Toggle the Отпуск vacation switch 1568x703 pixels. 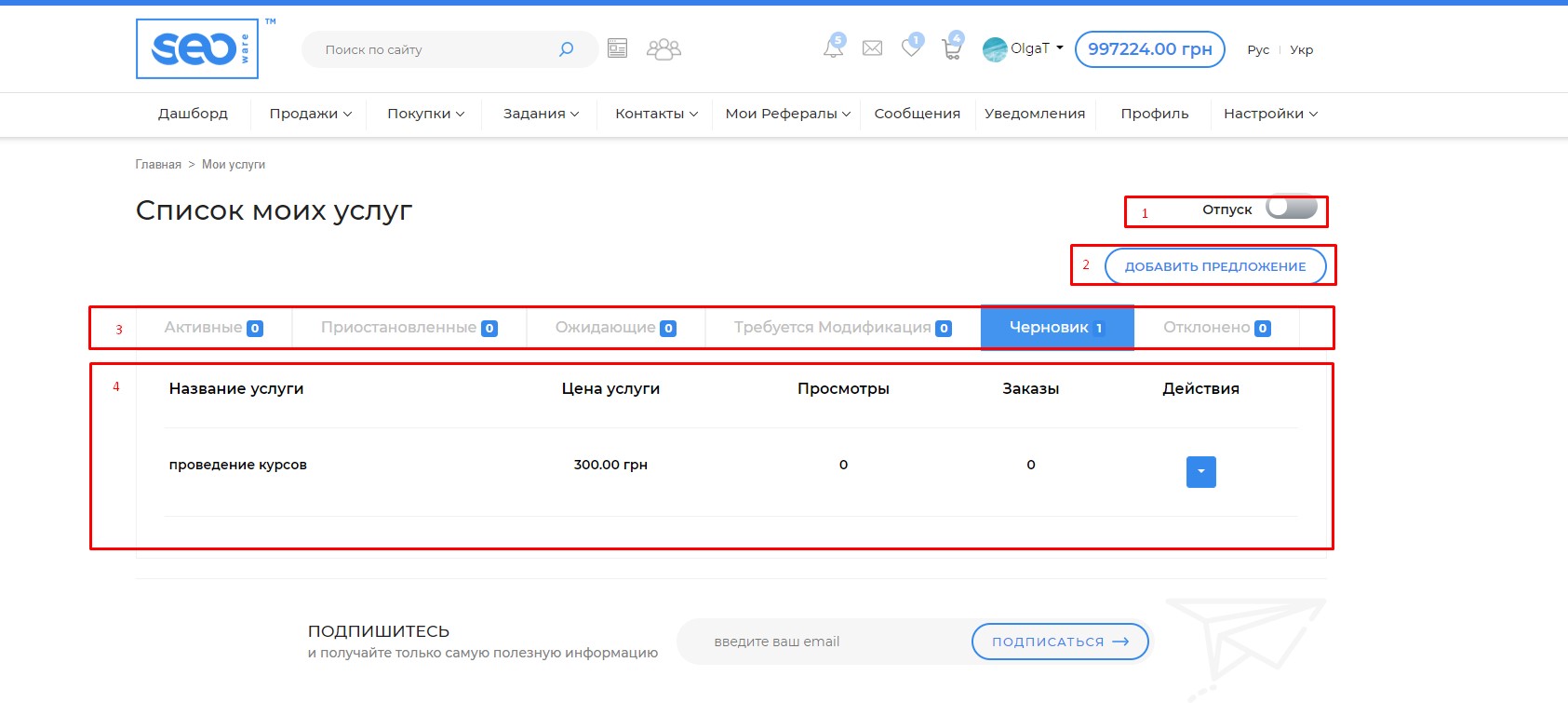point(1291,208)
